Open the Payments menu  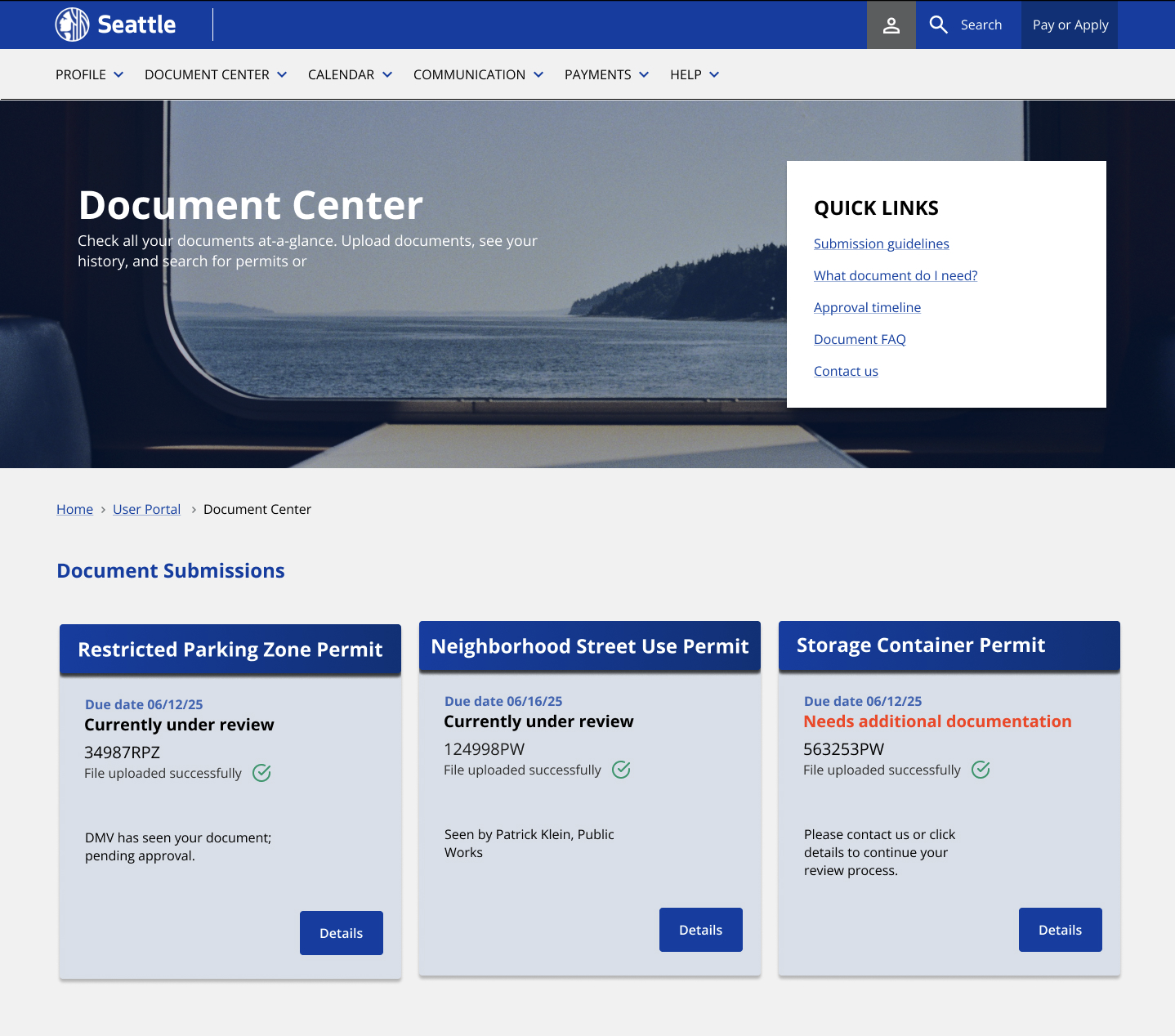click(605, 75)
